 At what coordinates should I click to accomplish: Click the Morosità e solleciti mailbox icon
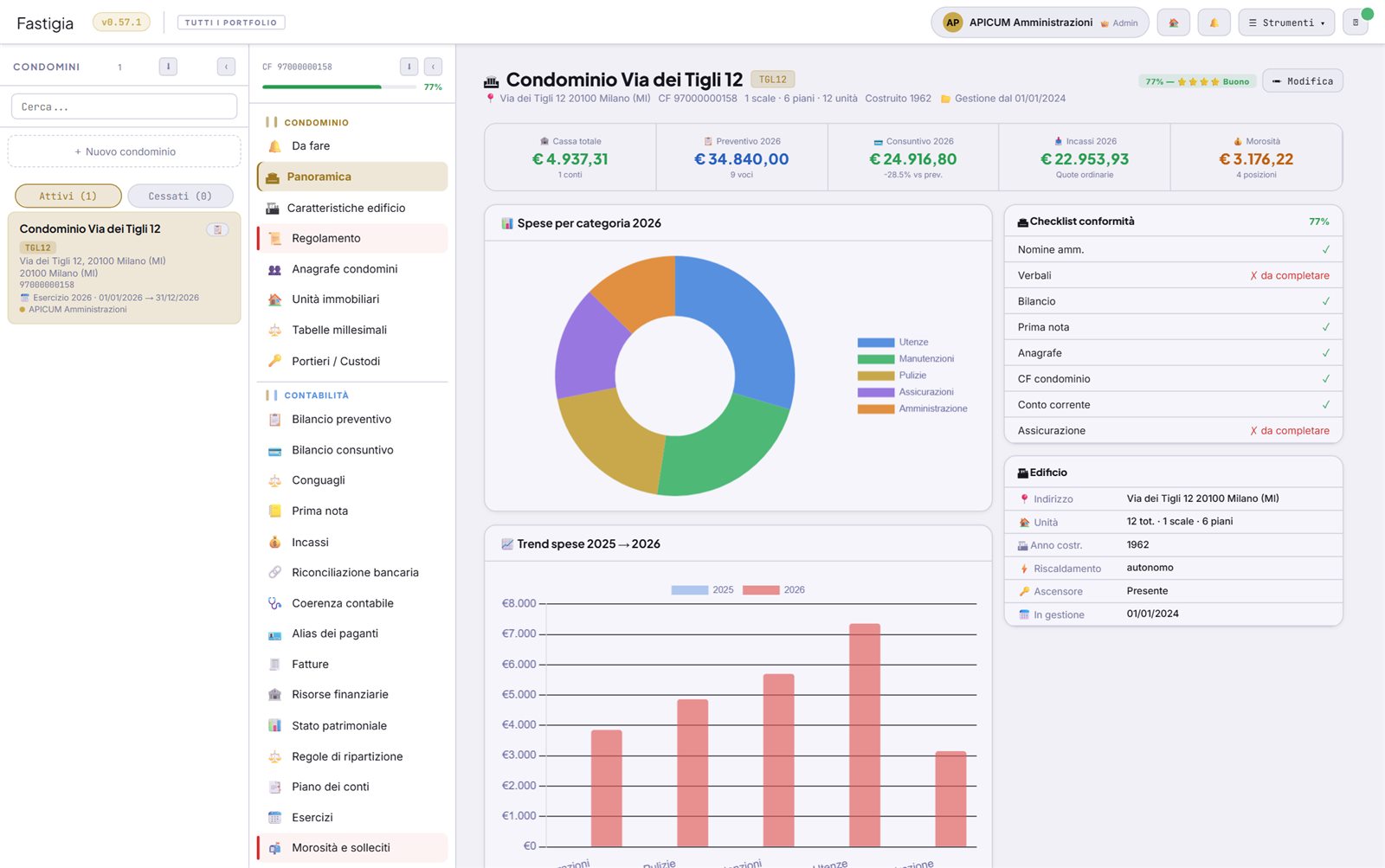[274, 848]
